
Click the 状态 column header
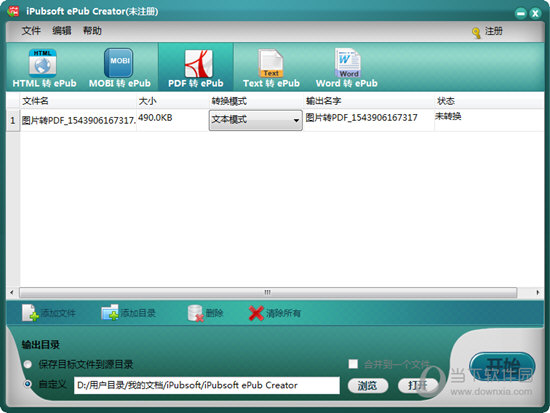(489, 101)
